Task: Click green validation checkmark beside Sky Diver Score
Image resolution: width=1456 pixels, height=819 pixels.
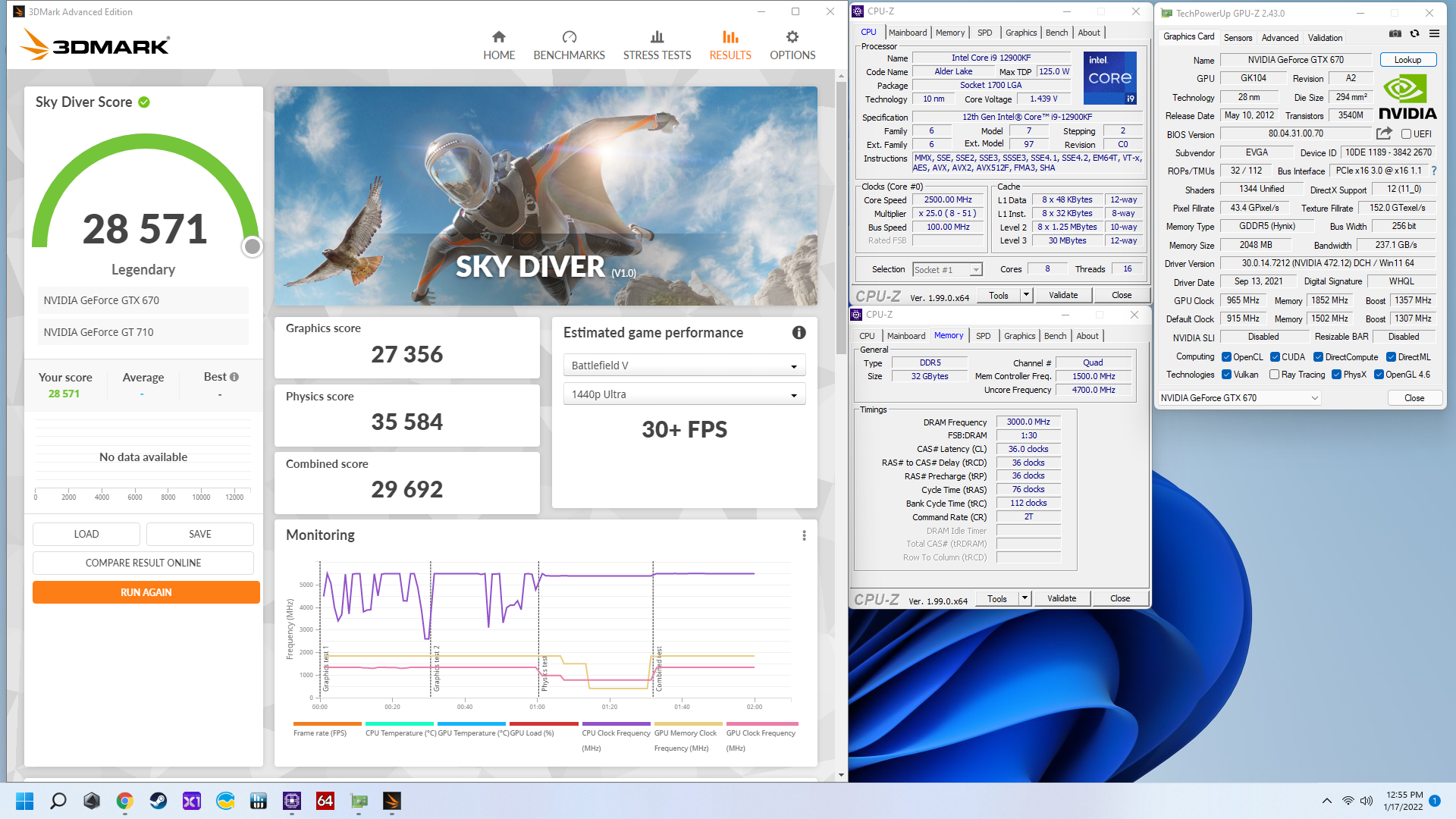Action: click(x=144, y=102)
